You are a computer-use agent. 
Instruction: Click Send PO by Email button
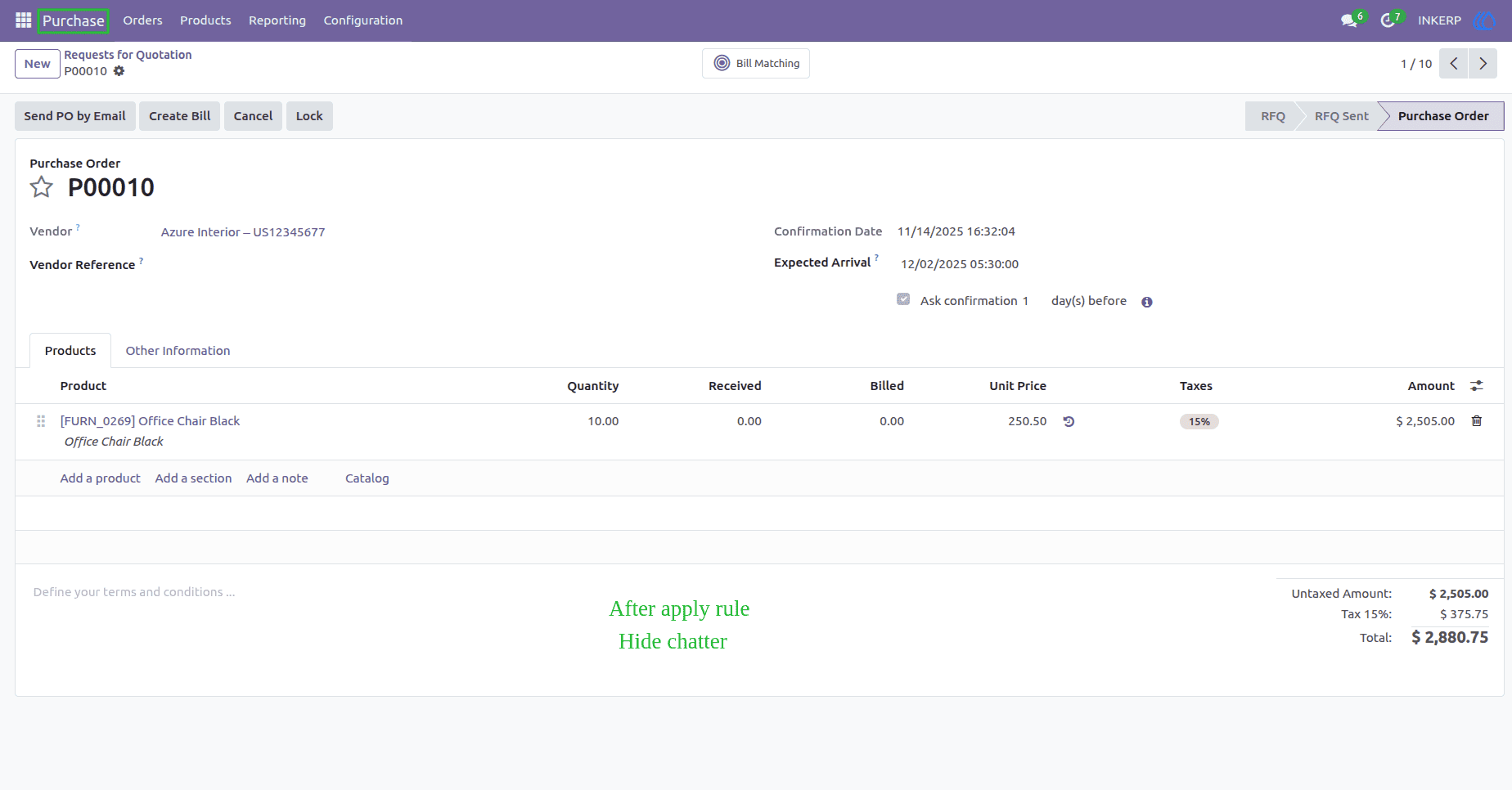[x=75, y=116]
